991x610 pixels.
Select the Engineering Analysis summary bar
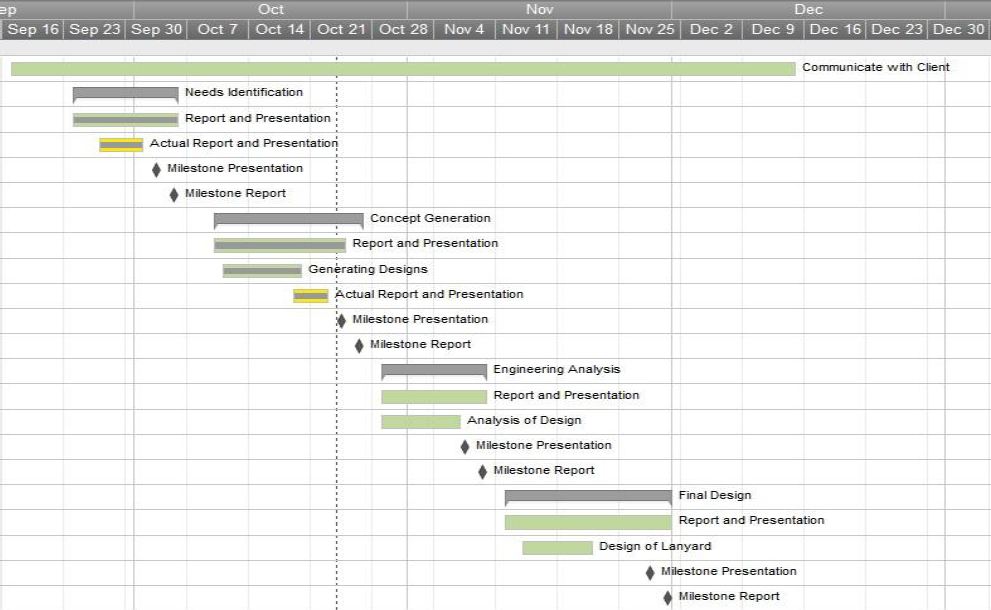434,370
